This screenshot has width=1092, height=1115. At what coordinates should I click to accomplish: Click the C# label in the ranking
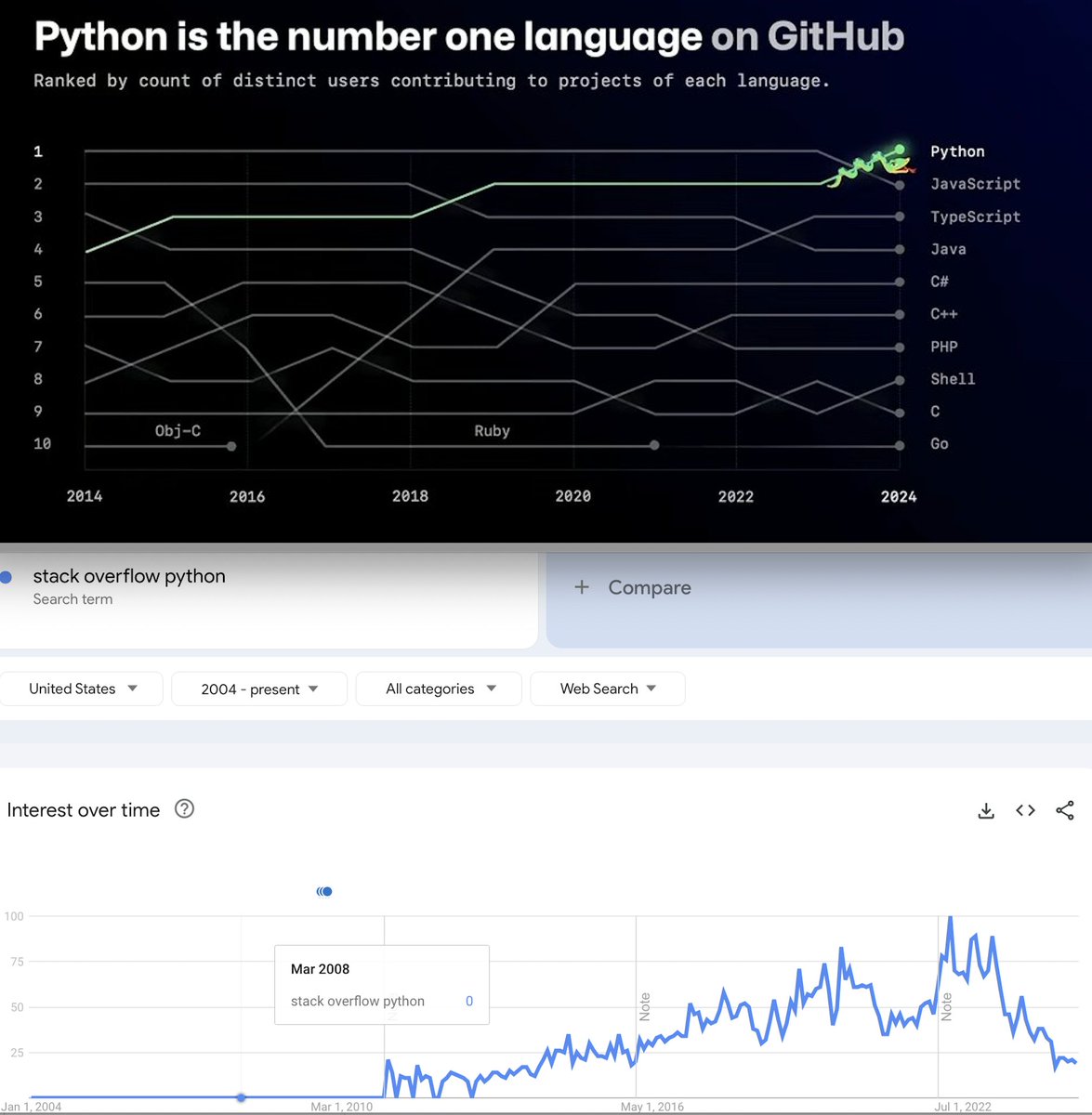click(x=940, y=282)
